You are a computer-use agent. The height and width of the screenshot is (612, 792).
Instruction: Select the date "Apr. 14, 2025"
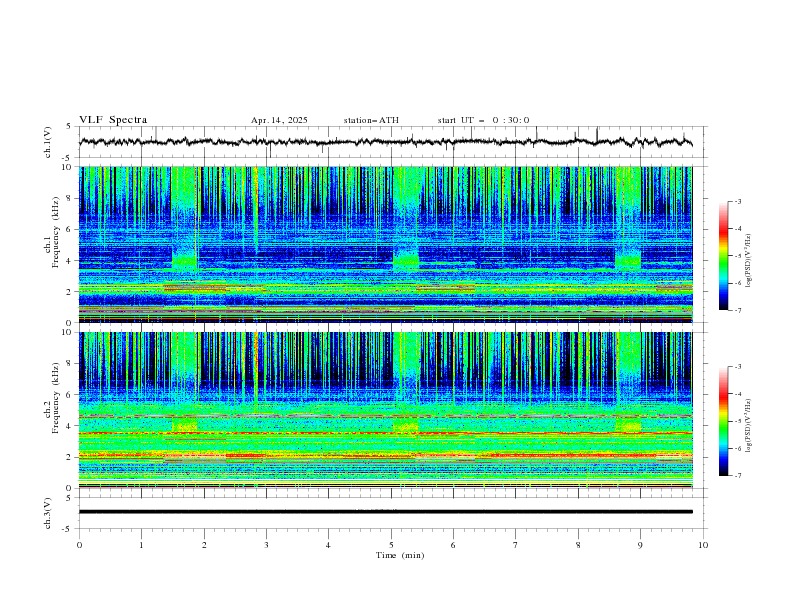pos(279,120)
